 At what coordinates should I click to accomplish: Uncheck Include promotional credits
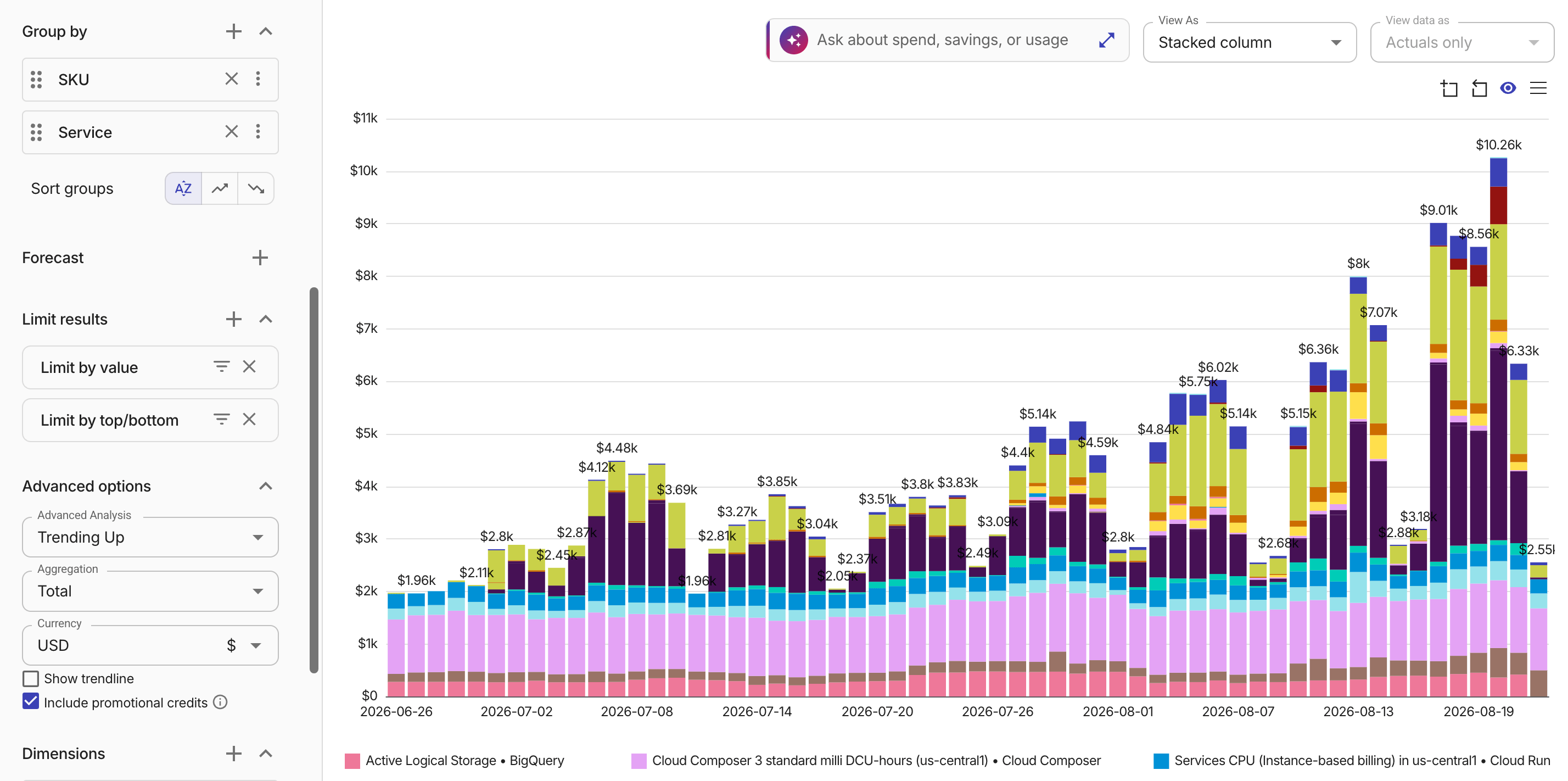click(x=30, y=702)
